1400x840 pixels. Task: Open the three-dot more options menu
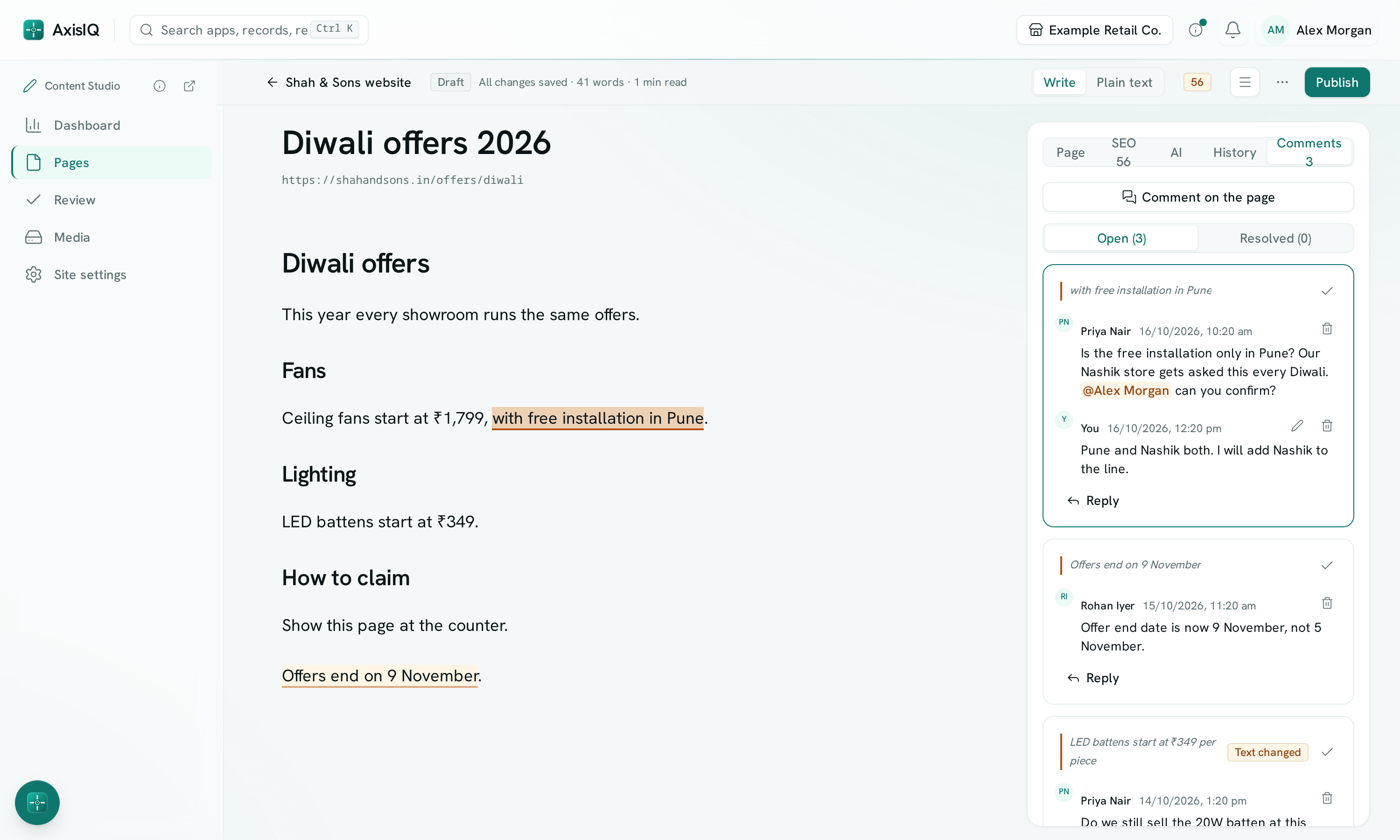coord(1282,82)
